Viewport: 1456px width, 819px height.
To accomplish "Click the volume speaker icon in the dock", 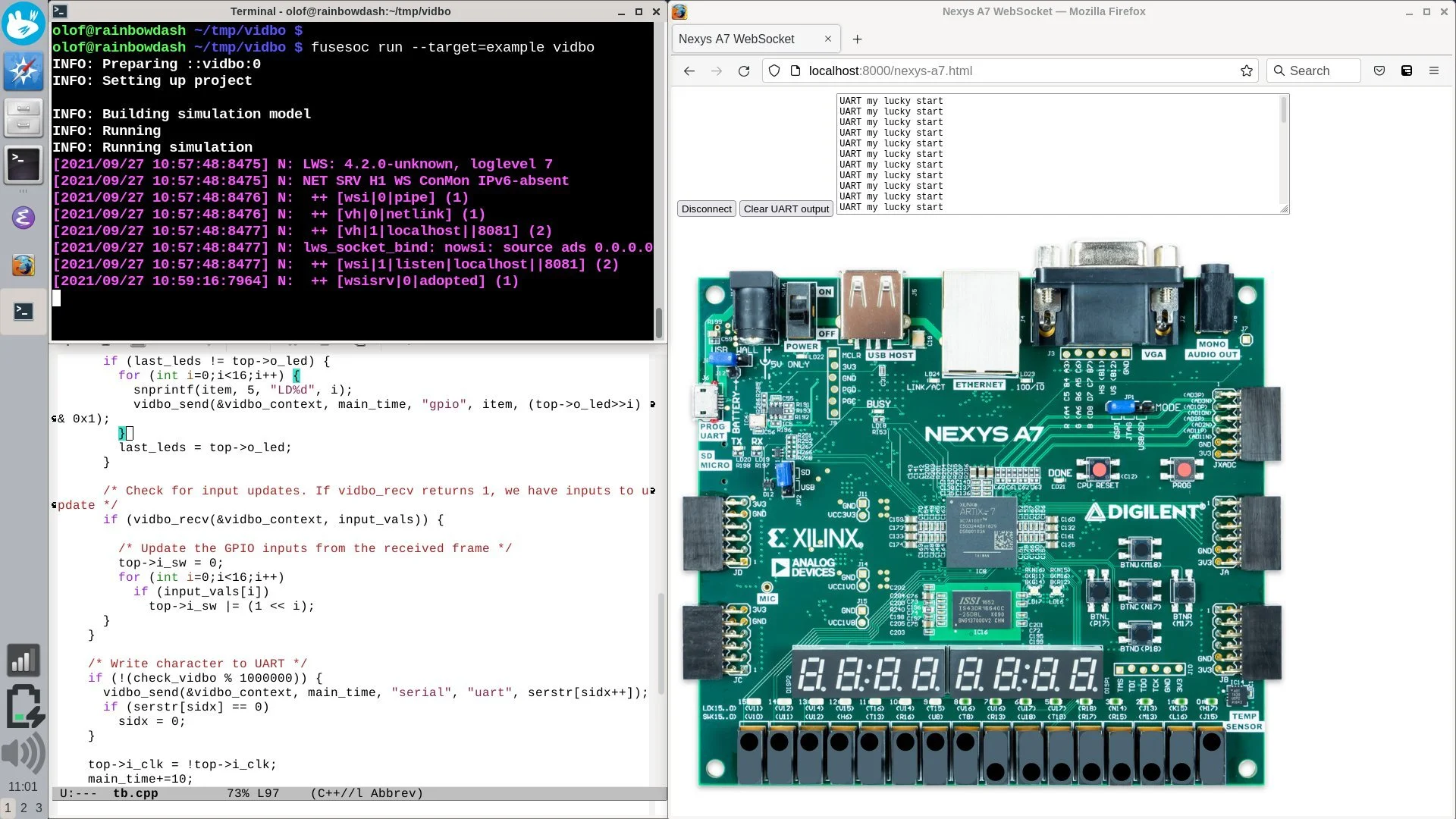I will click(21, 753).
